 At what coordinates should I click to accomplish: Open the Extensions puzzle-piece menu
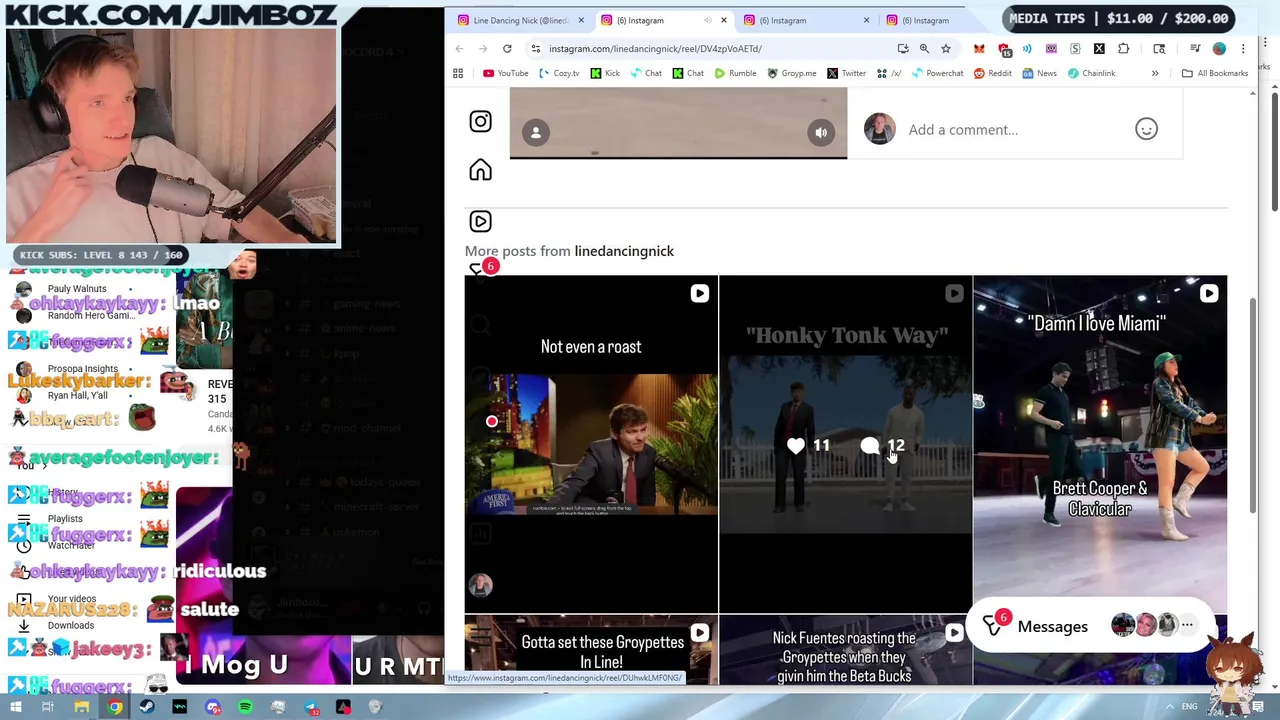[1123, 48]
